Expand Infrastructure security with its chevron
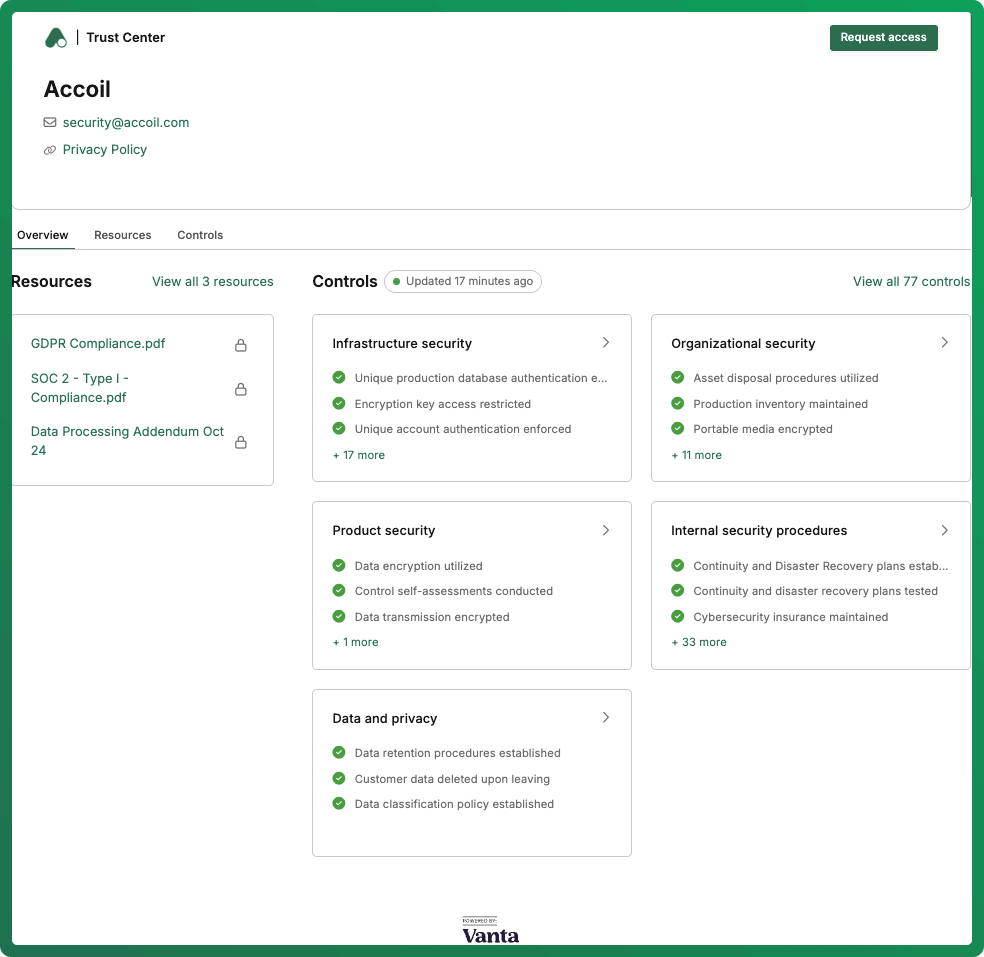 606,343
